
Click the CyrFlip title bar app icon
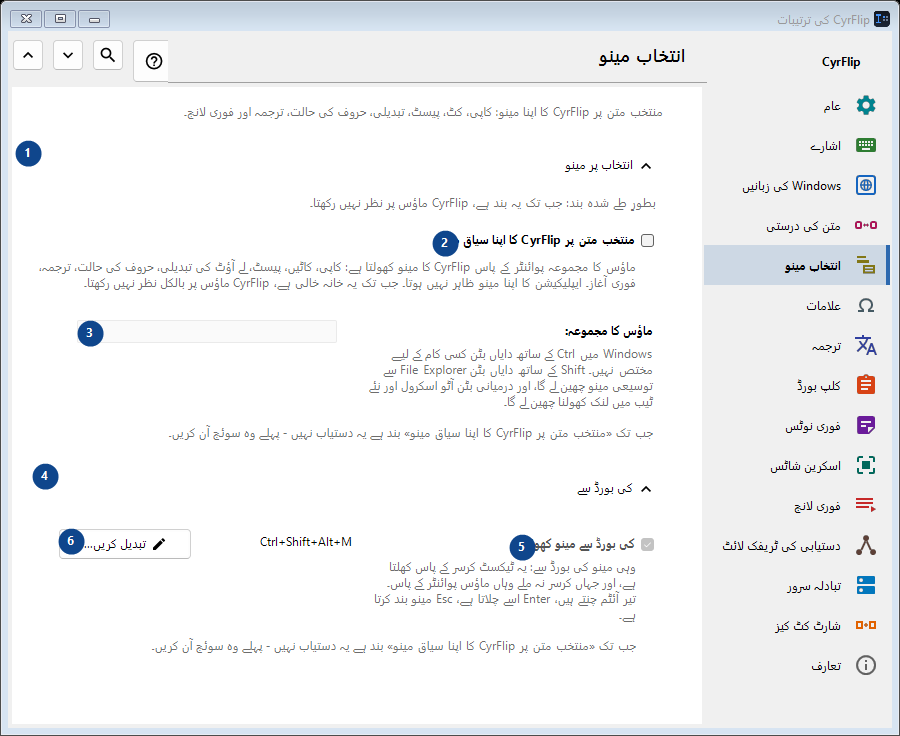tap(882, 19)
